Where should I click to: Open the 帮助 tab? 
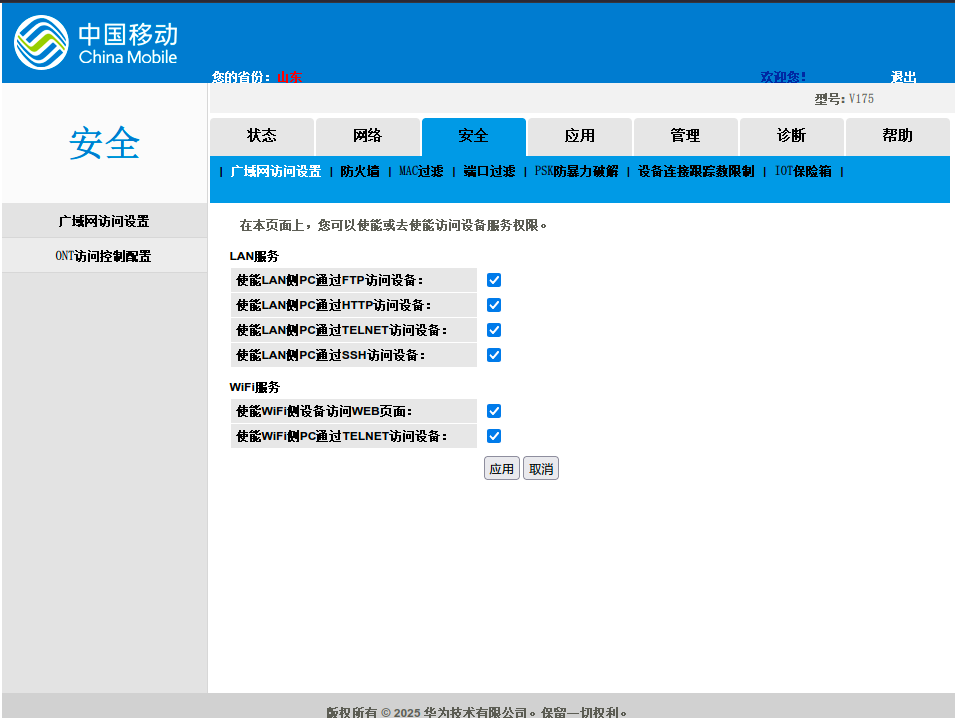[x=897, y=136]
